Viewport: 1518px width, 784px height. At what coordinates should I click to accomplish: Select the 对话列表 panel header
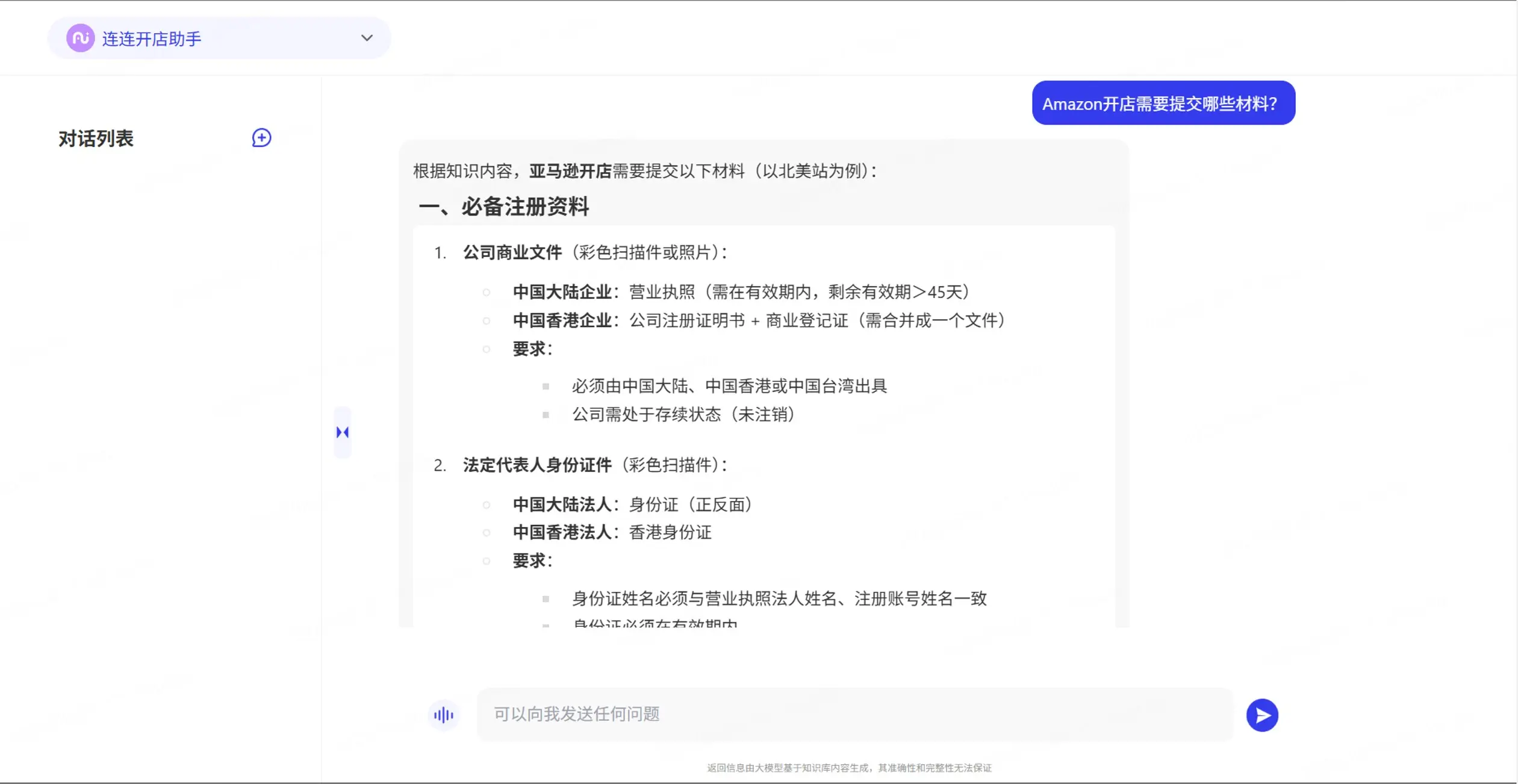click(96, 138)
